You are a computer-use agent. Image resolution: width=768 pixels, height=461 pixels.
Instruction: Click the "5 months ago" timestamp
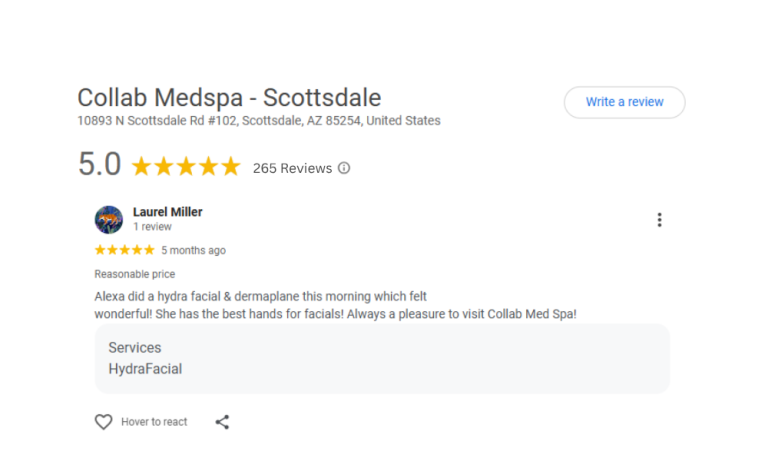tap(193, 250)
